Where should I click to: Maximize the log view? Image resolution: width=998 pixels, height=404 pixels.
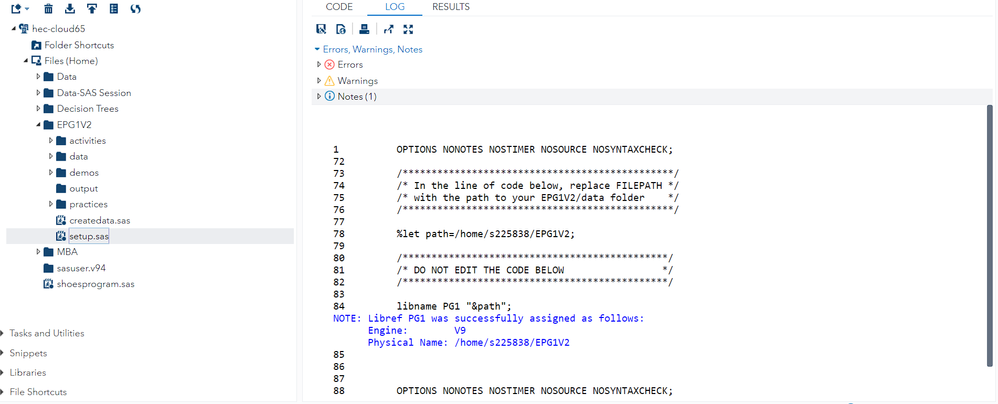click(408, 29)
